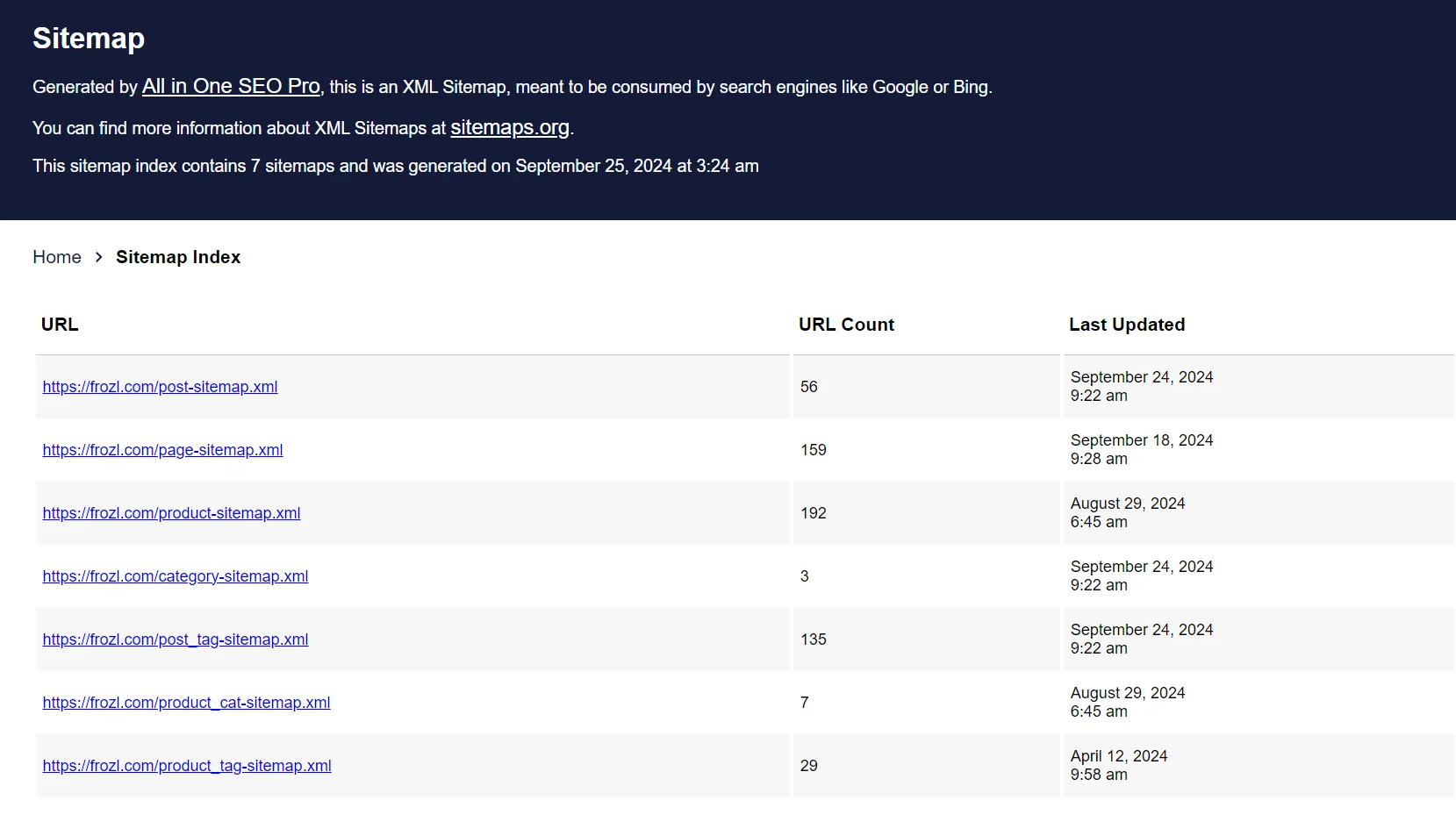
Task: Open the post-sitemap.xml link
Action: (160, 387)
